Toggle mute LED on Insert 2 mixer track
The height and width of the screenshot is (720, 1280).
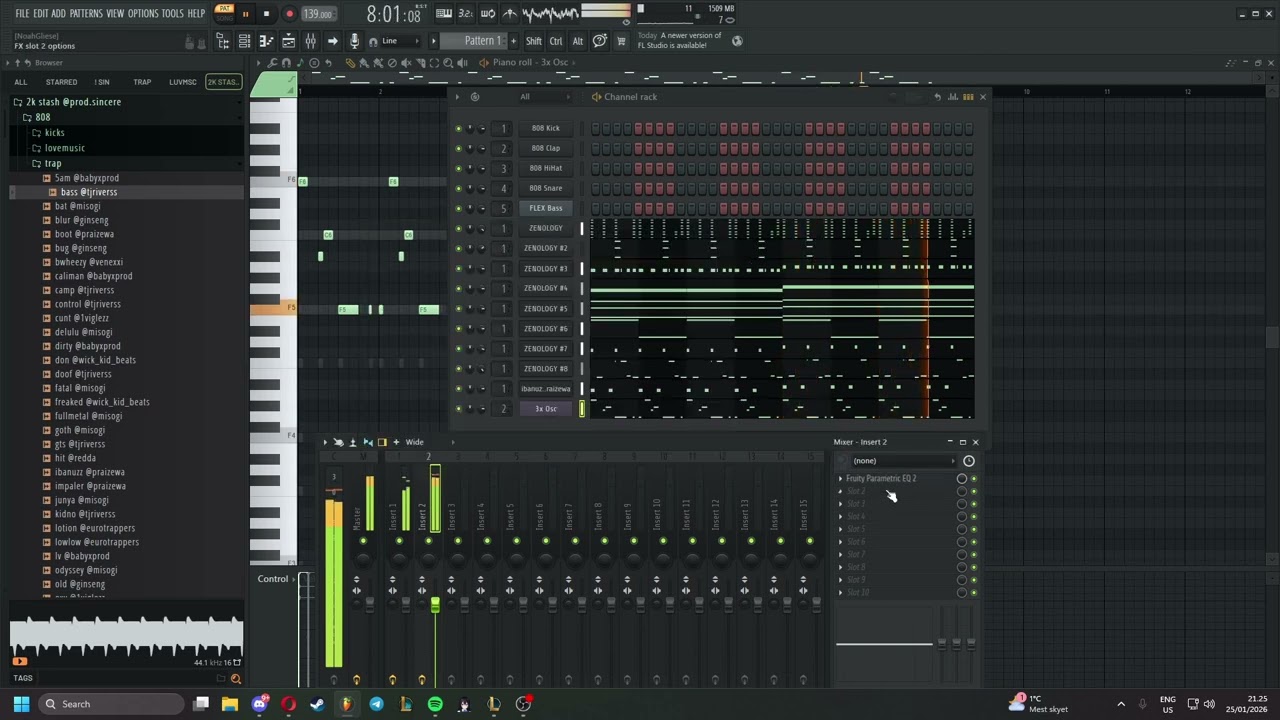click(x=428, y=541)
